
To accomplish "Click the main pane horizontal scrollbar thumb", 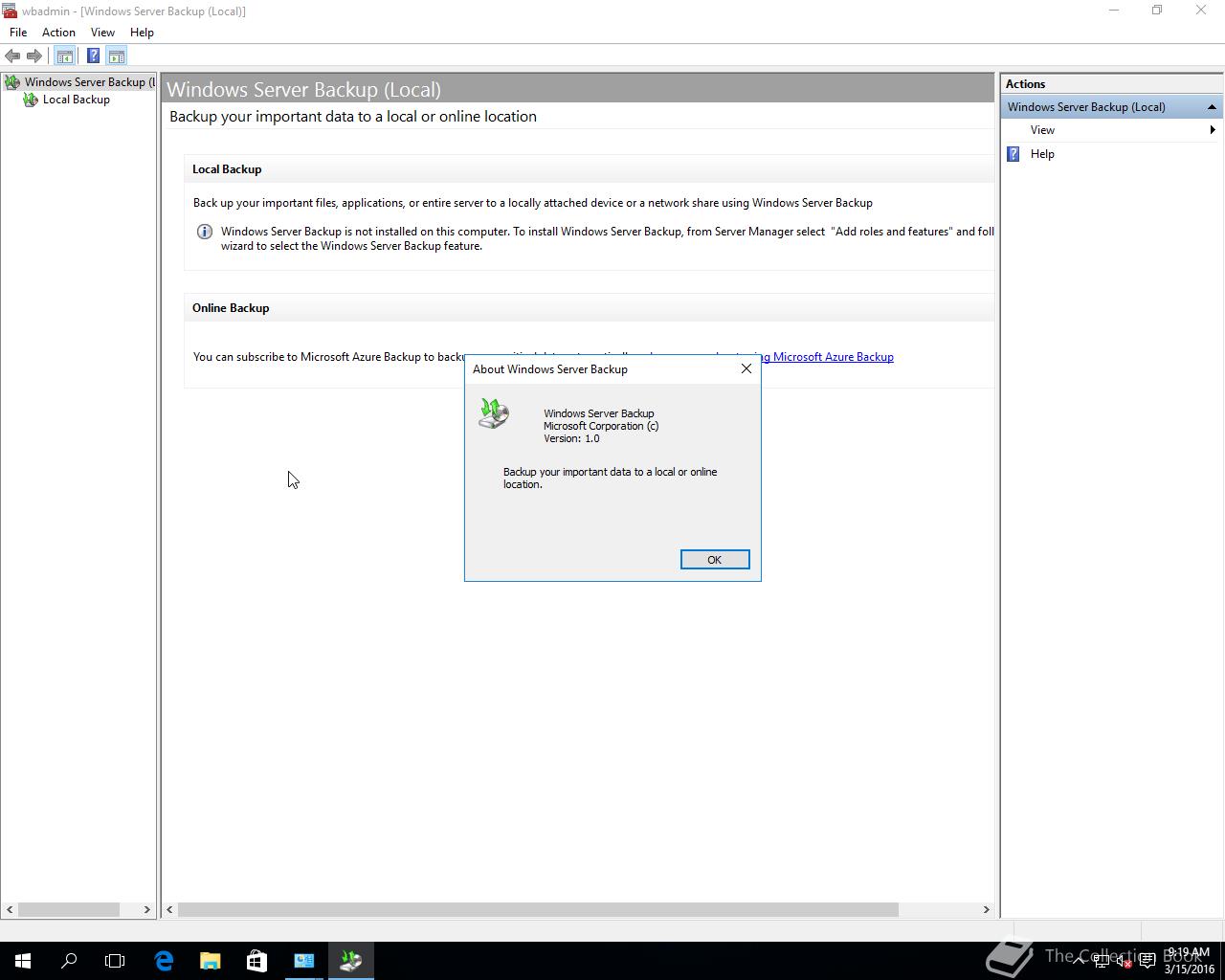I will pos(538,909).
